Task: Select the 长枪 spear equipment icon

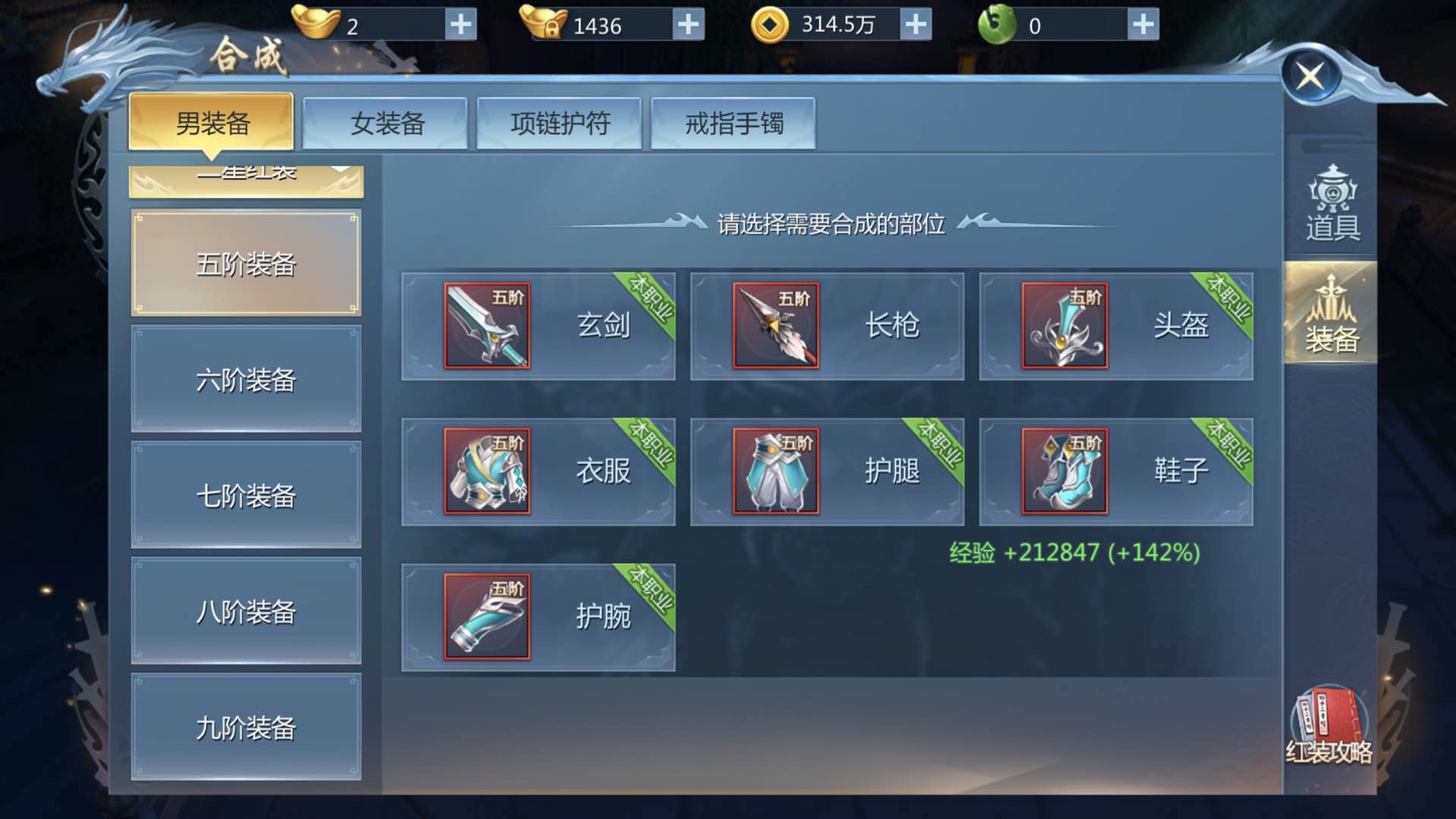Action: point(776,326)
